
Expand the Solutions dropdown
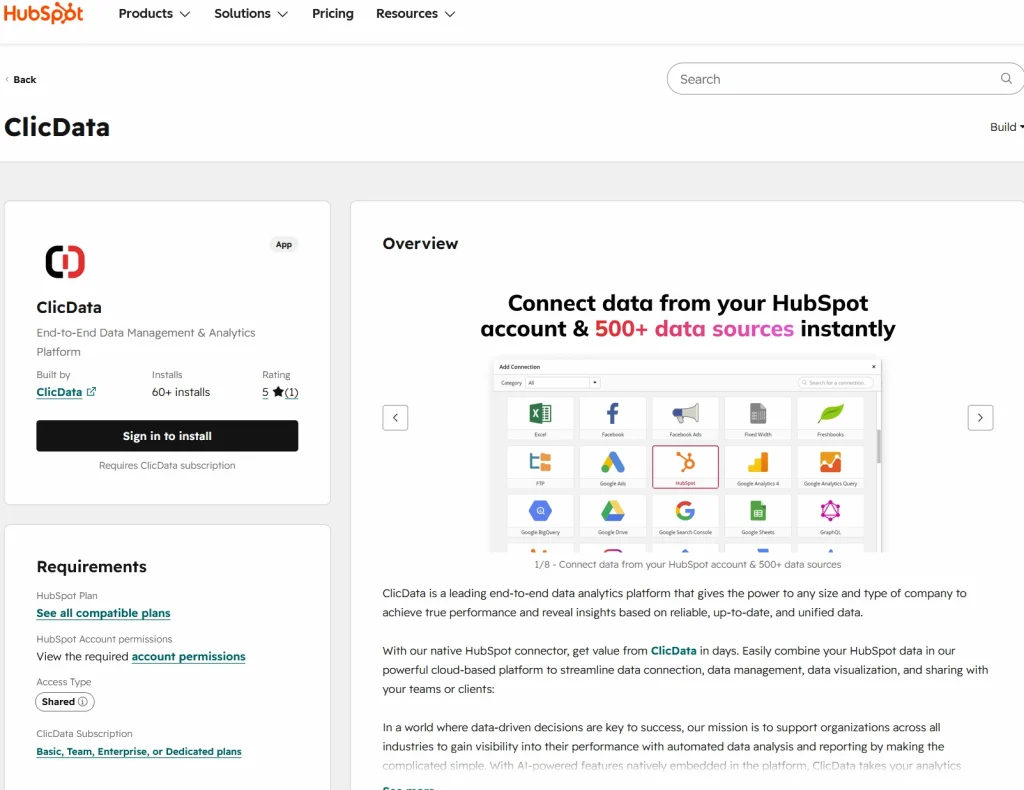point(251,14)
